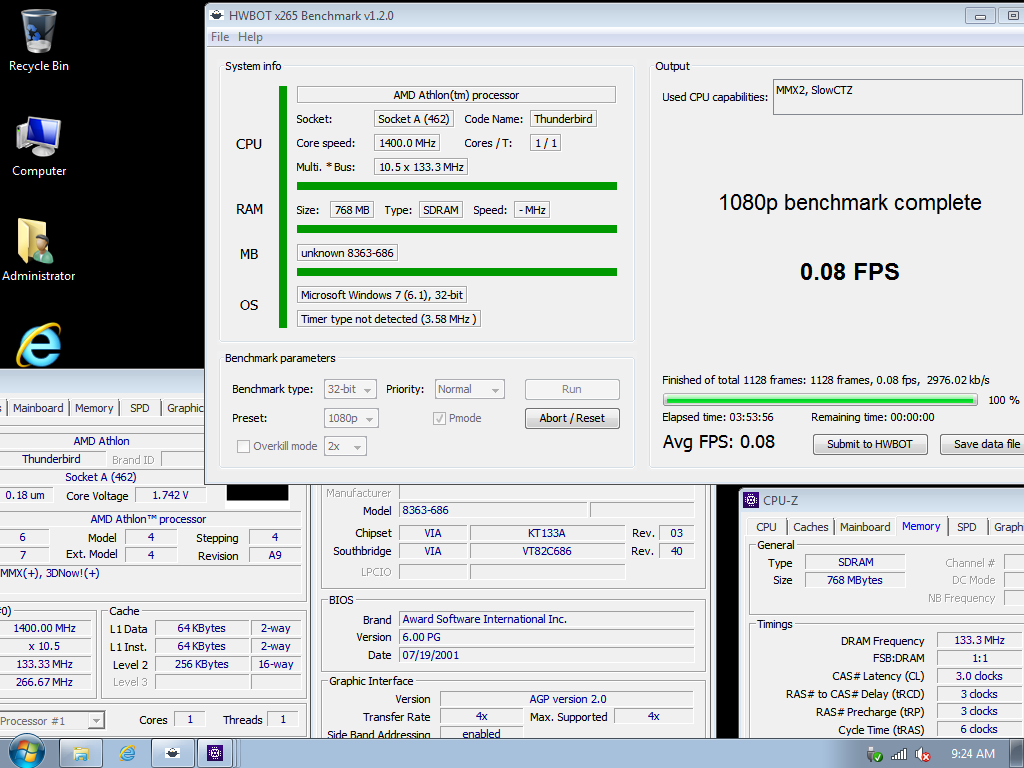The width and height of the screenshot is (1024, 768).
Task: Click the Run button
Action: point(572,389)
